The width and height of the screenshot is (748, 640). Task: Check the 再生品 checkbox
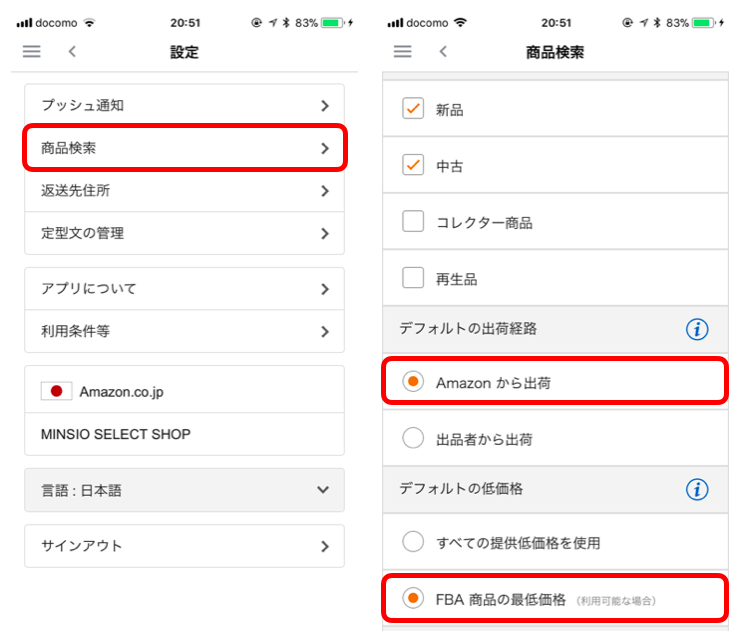(413, 278)
